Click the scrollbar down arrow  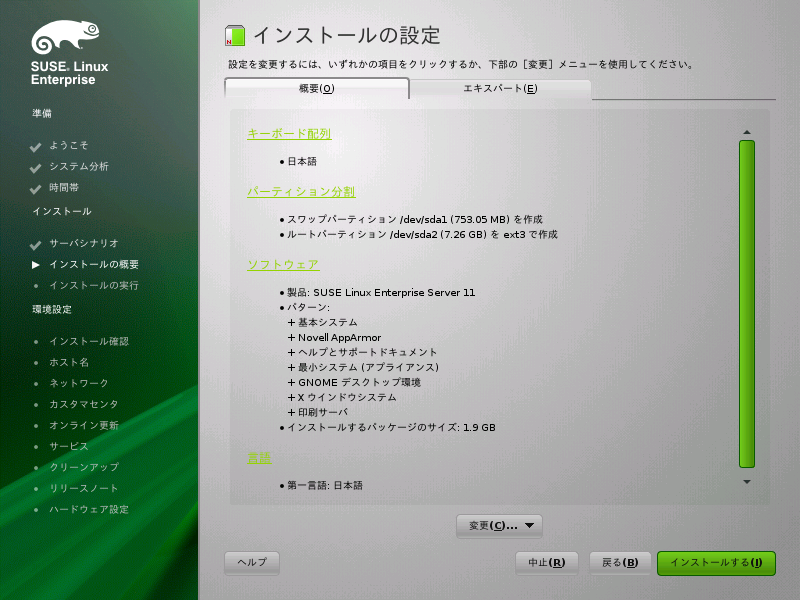point(747,482)
